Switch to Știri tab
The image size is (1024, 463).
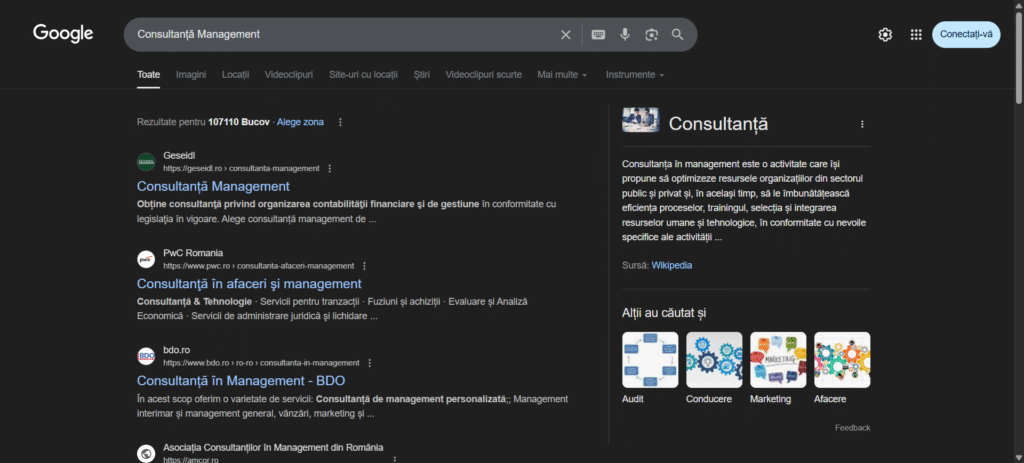(x=421, y=74)
